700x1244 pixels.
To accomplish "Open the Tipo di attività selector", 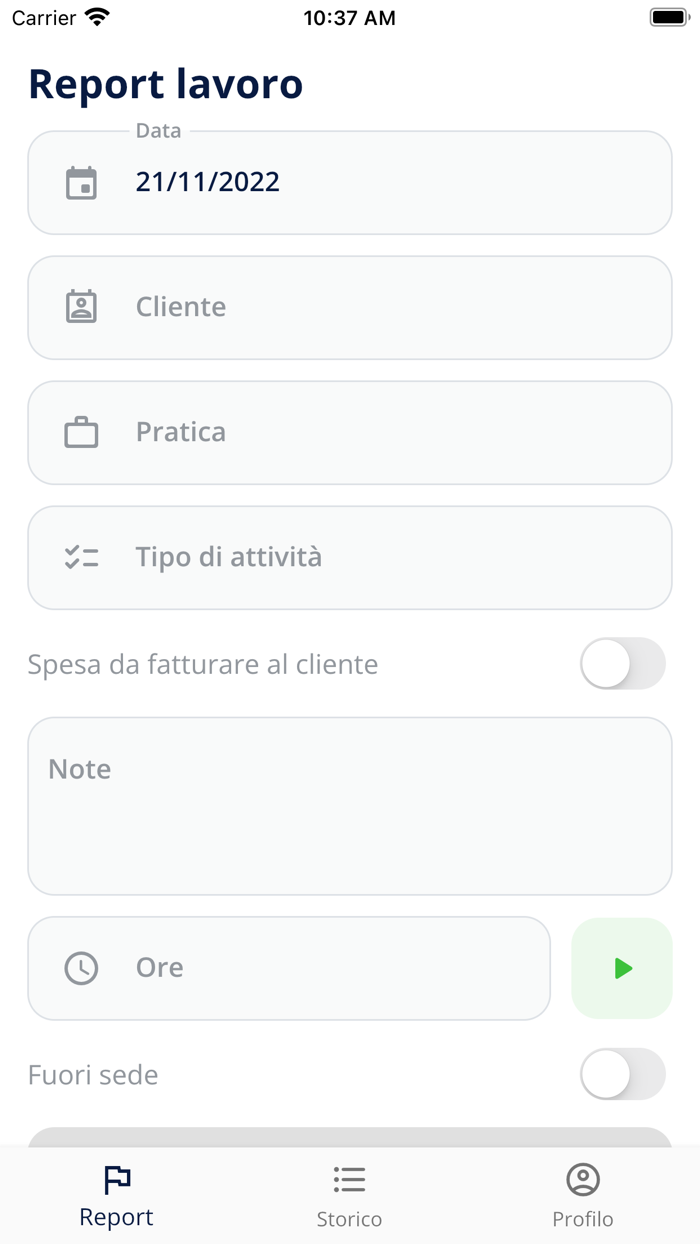I will point(350,557).
